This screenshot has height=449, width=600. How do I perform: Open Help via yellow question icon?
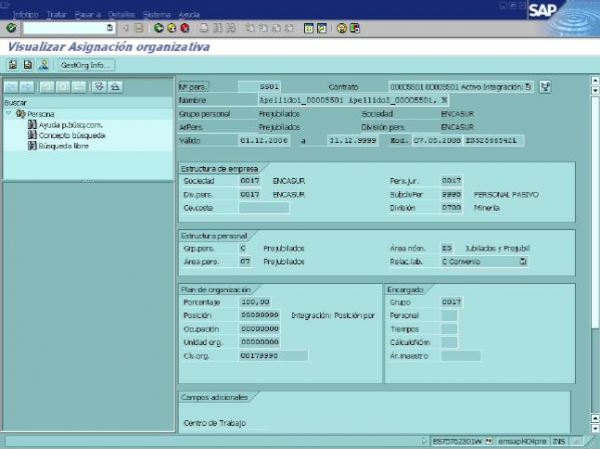point(341,28)
